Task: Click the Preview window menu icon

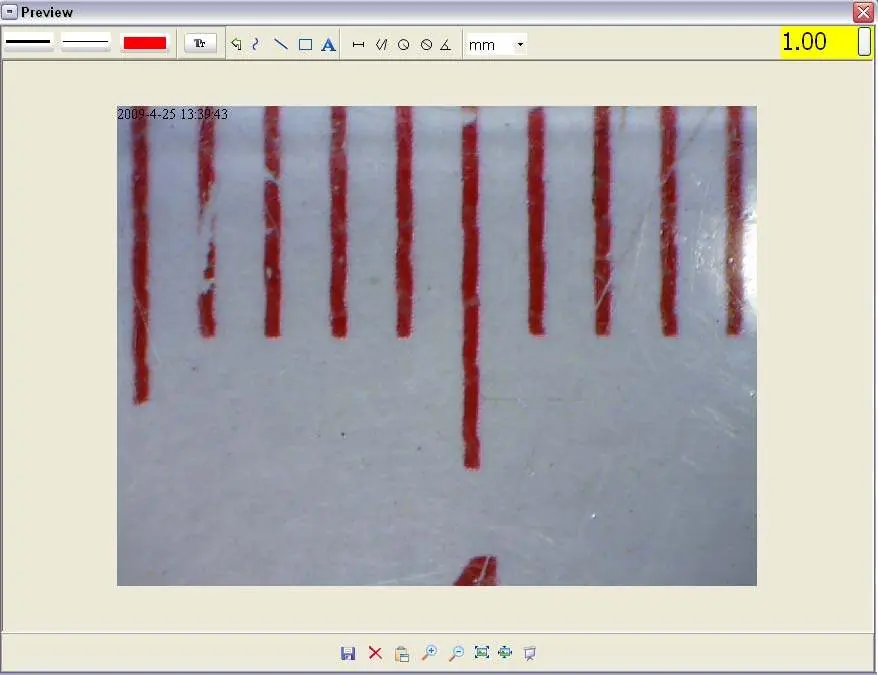Action: [10, 12]
